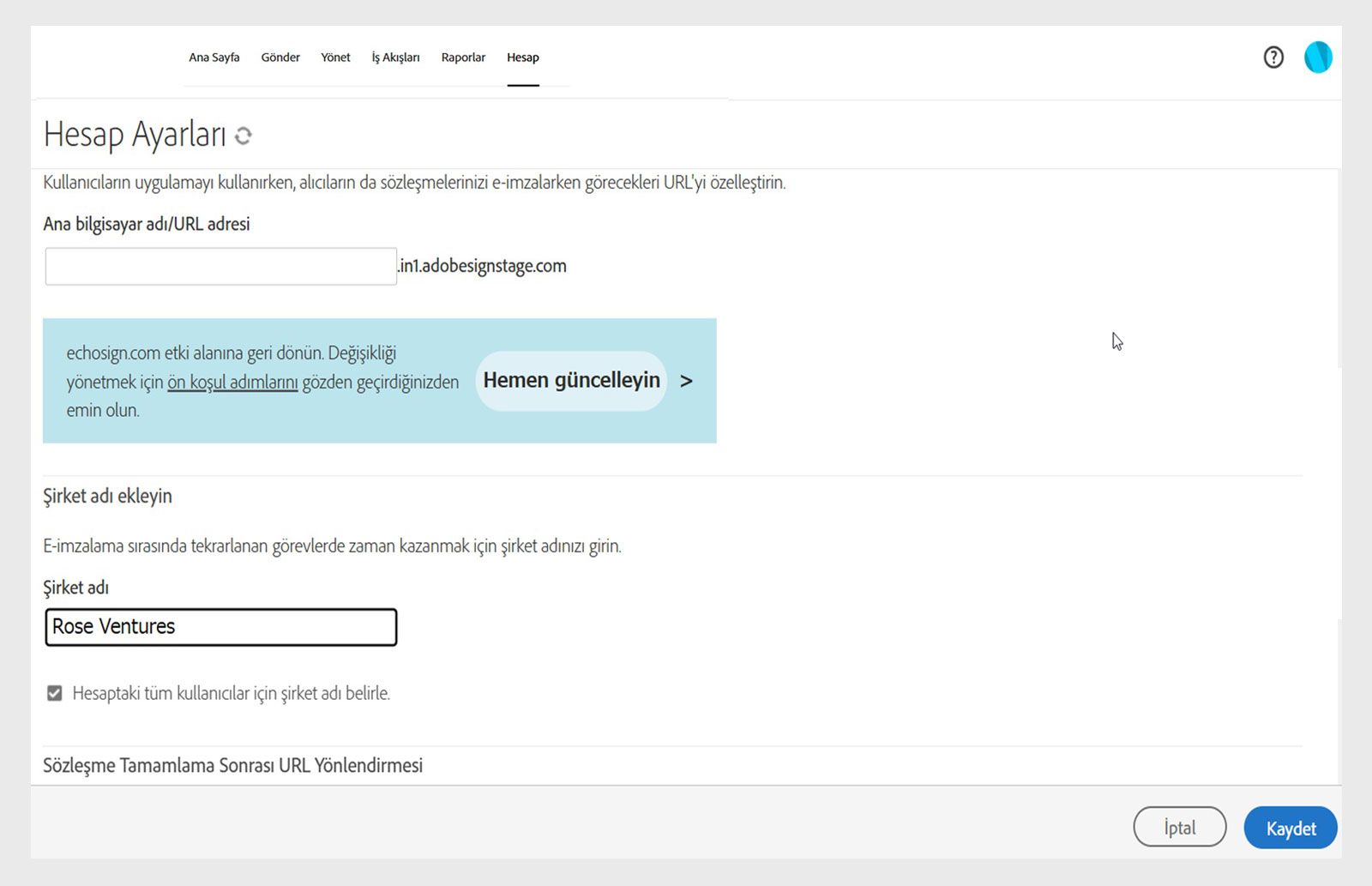
Task: Open the Help question mark icon
Action: [1273, 57]
